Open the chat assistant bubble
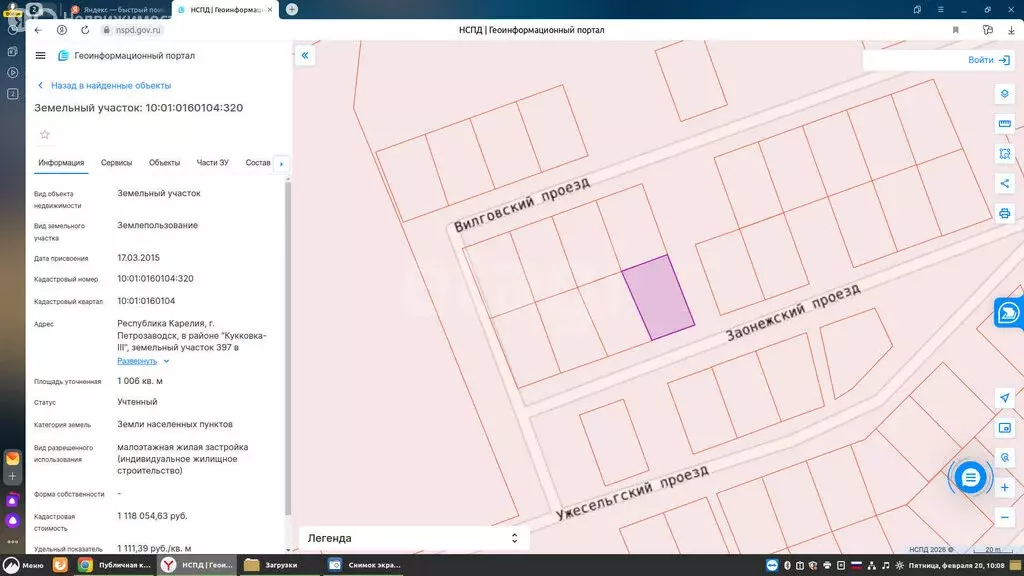Viewport: 1024px width, 576px height. 970,478
